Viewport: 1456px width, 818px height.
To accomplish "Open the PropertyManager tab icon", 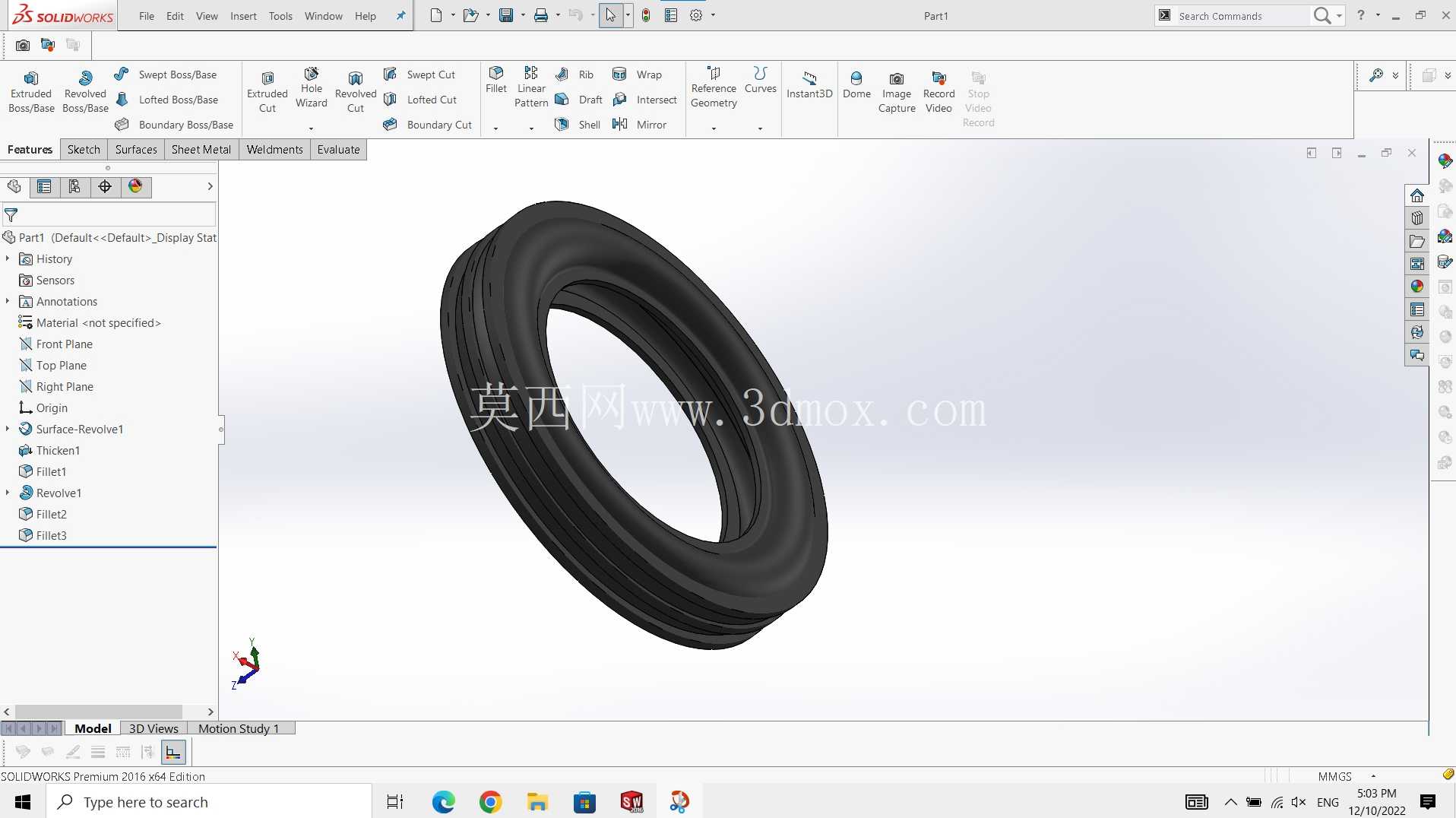I will pyautogui.click(x=44, y=186).
